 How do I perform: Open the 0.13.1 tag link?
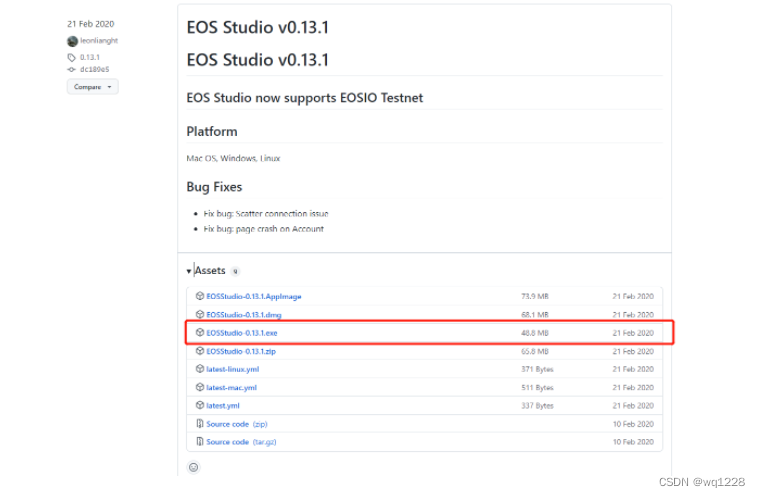pos(90,57)
